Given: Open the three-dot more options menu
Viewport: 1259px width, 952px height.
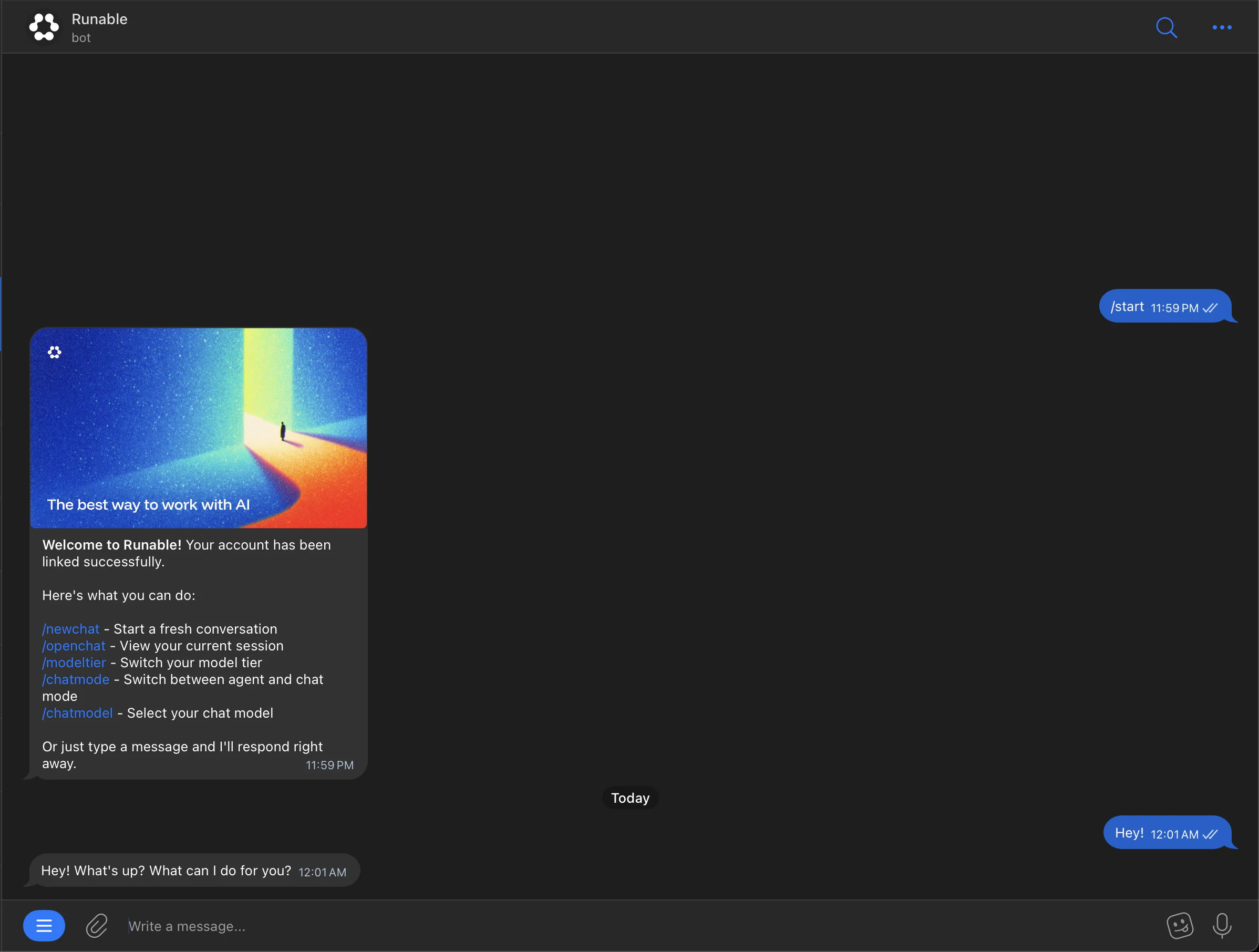Looking at the screenshot, I should (x=1222, y=27).
